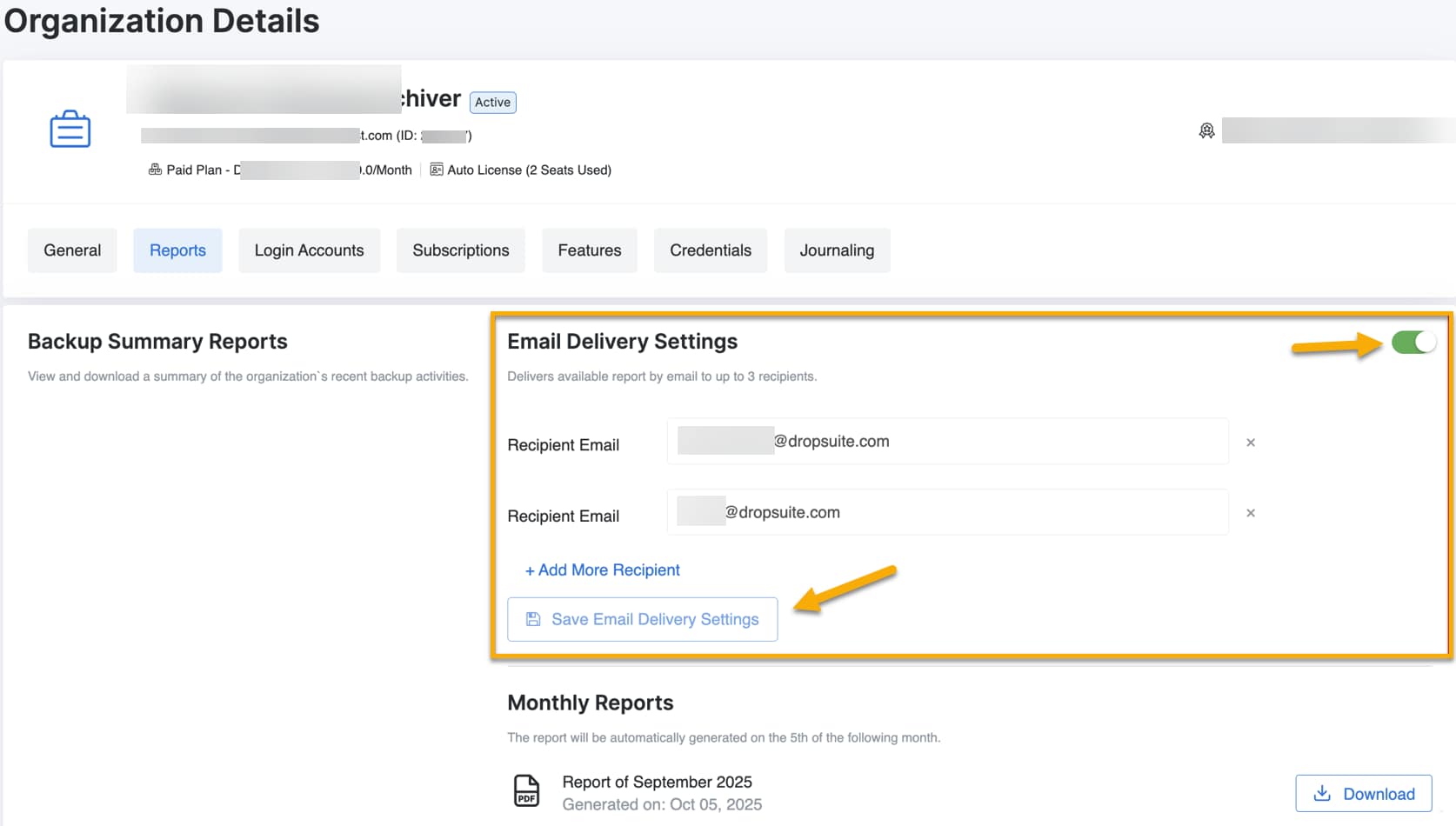Click the second Recipient Email field

[x=1000, y=513]
